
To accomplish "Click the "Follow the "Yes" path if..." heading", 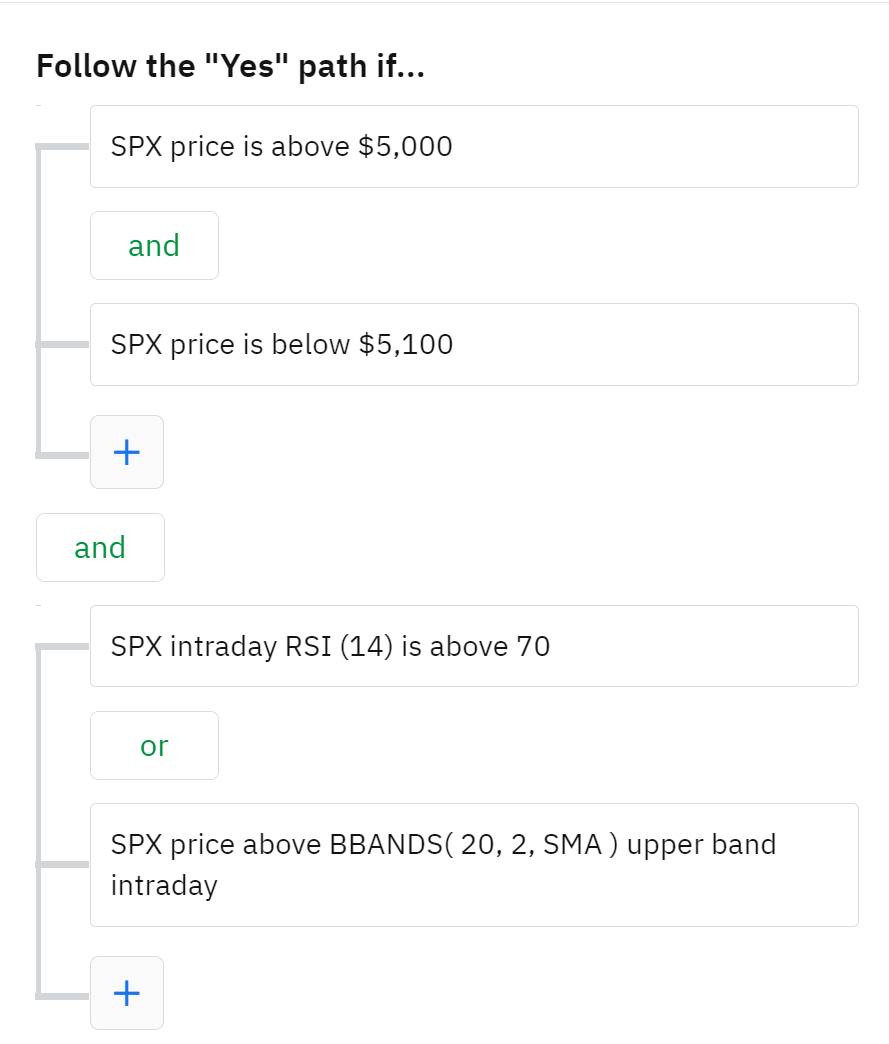I will coord(231,67).
